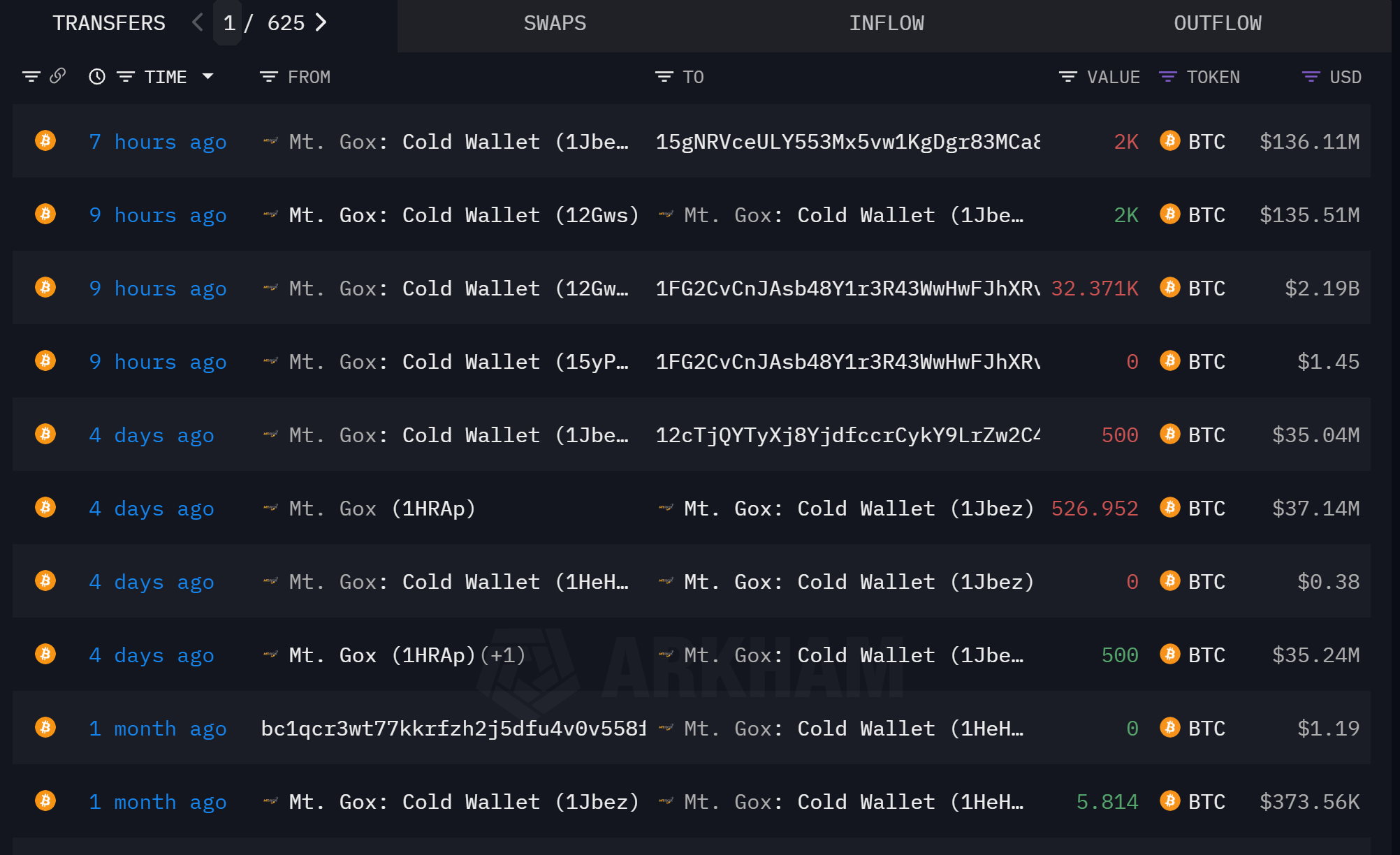Click the page number field showing 1
Image resolution: width=1400 pixels, height=855 pixels.
[228, 23]
